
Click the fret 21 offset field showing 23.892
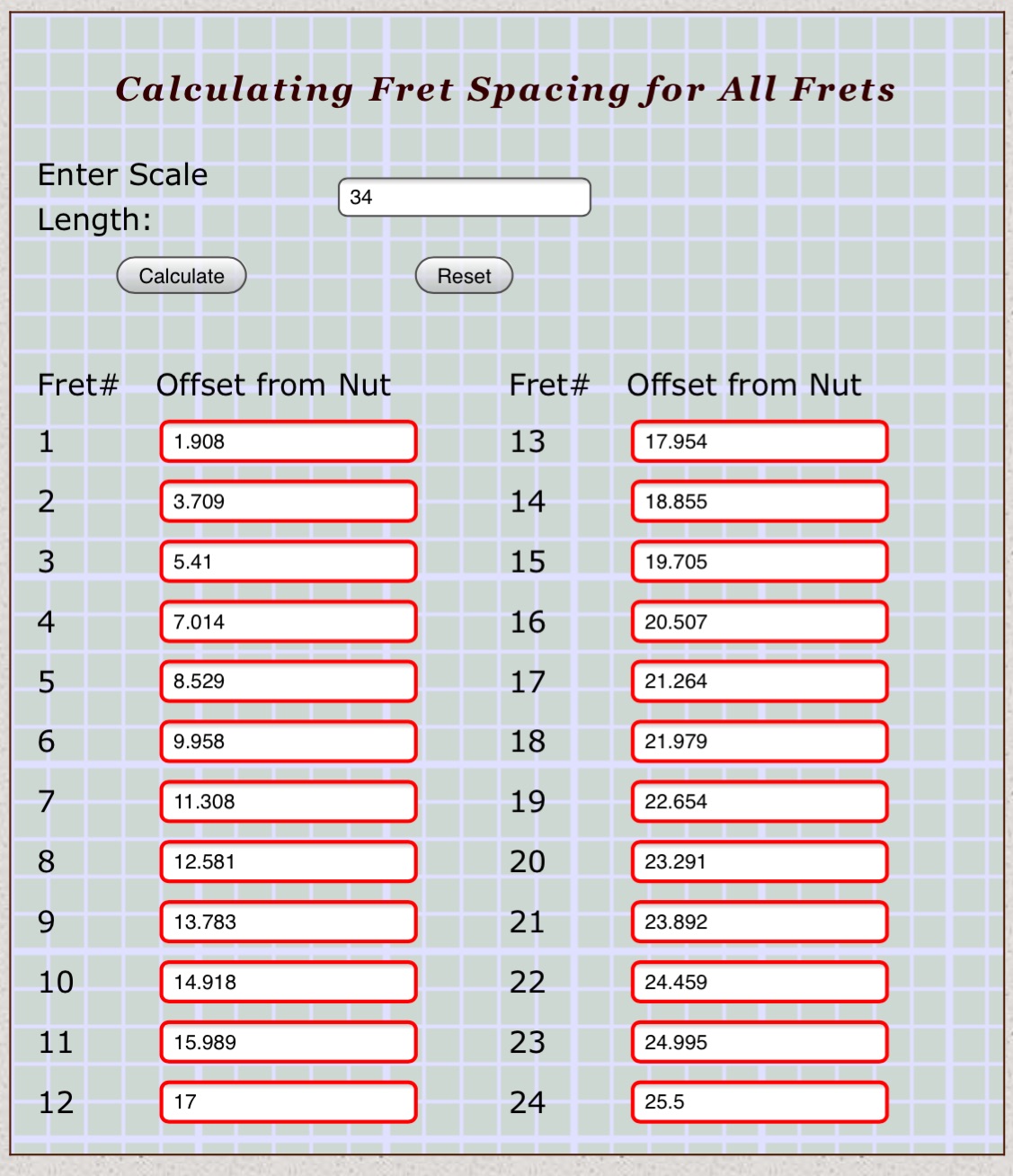click(760, 922)
